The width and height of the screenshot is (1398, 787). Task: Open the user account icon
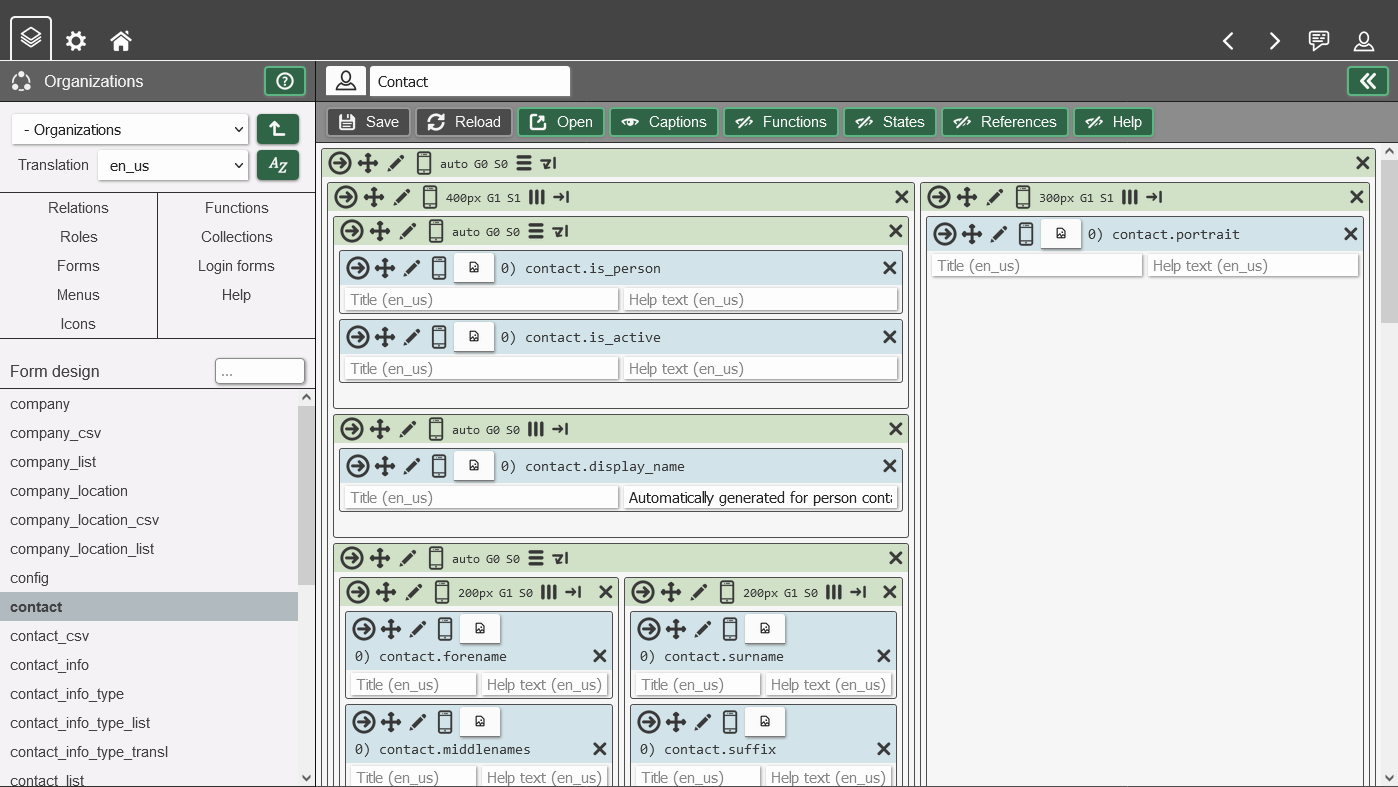pos(1364,41)
